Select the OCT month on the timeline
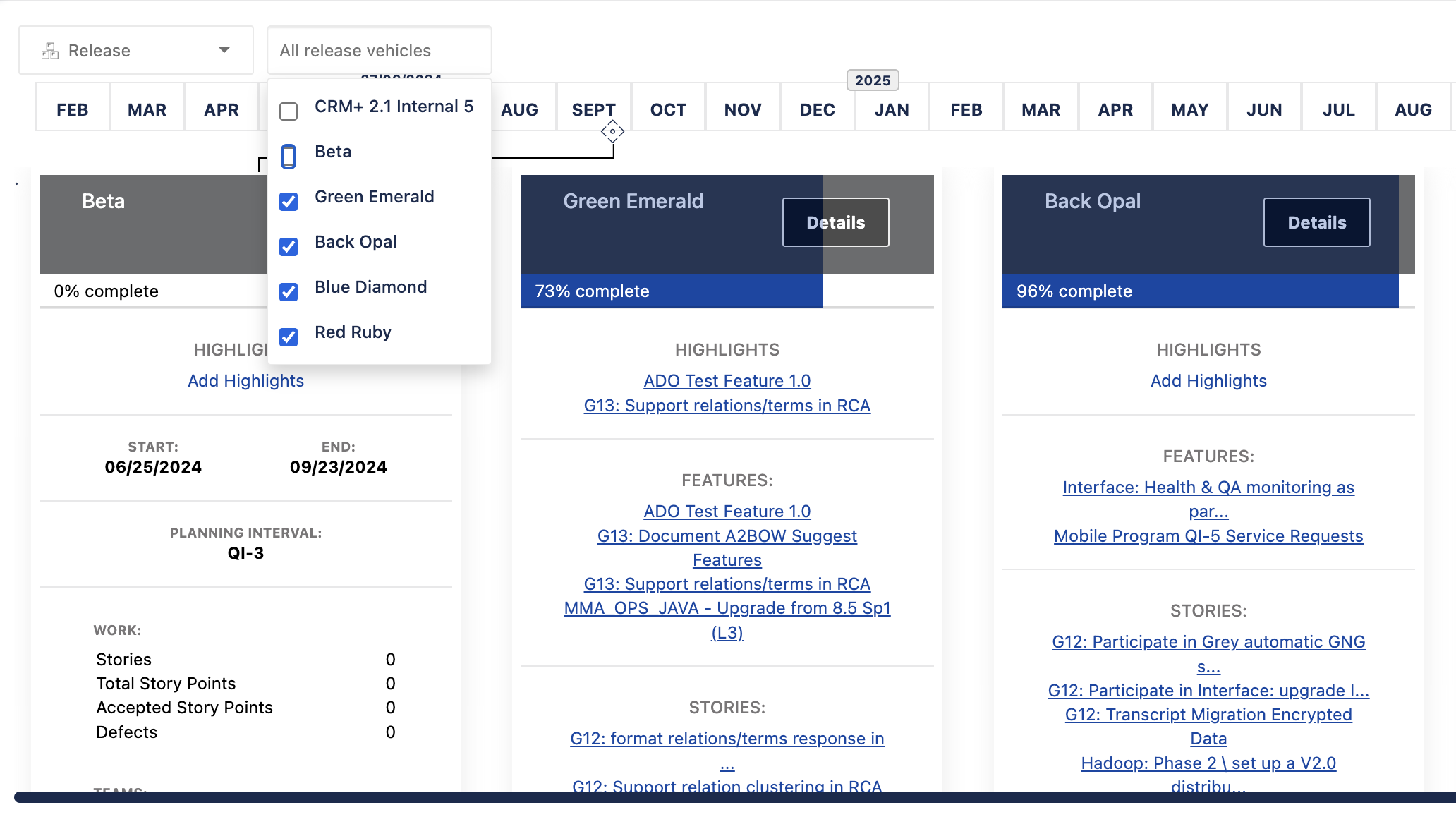1456x817 pixels. [668, 109]
